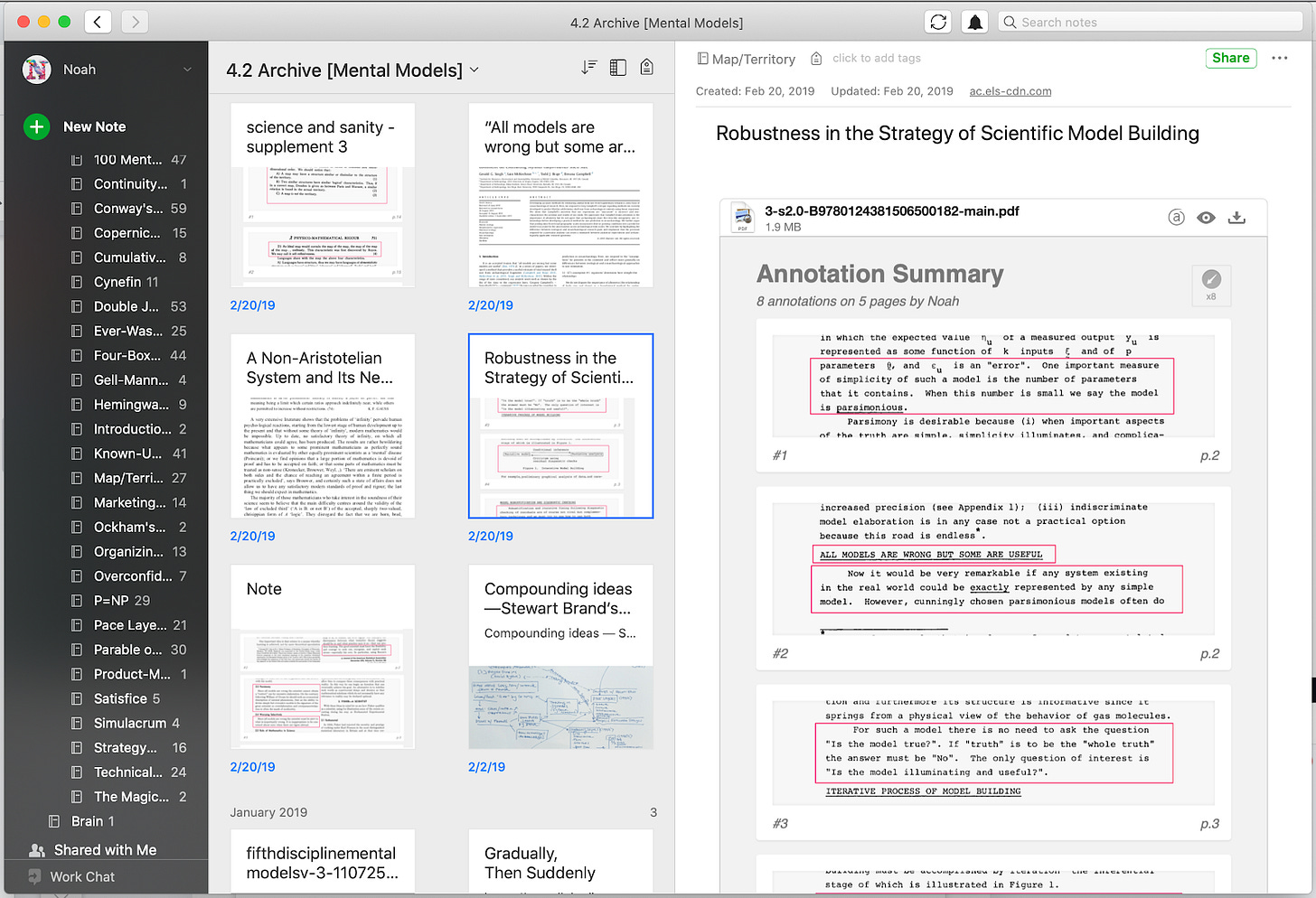Change the note list view layout

point(618,67)
